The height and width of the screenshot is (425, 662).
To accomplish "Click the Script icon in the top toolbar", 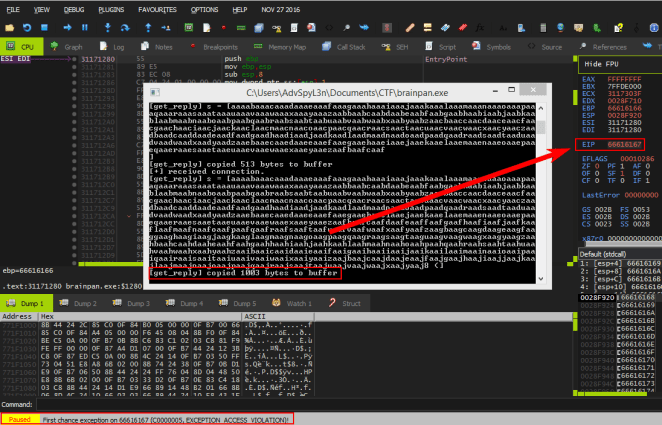I will click(x=294, y=28).
